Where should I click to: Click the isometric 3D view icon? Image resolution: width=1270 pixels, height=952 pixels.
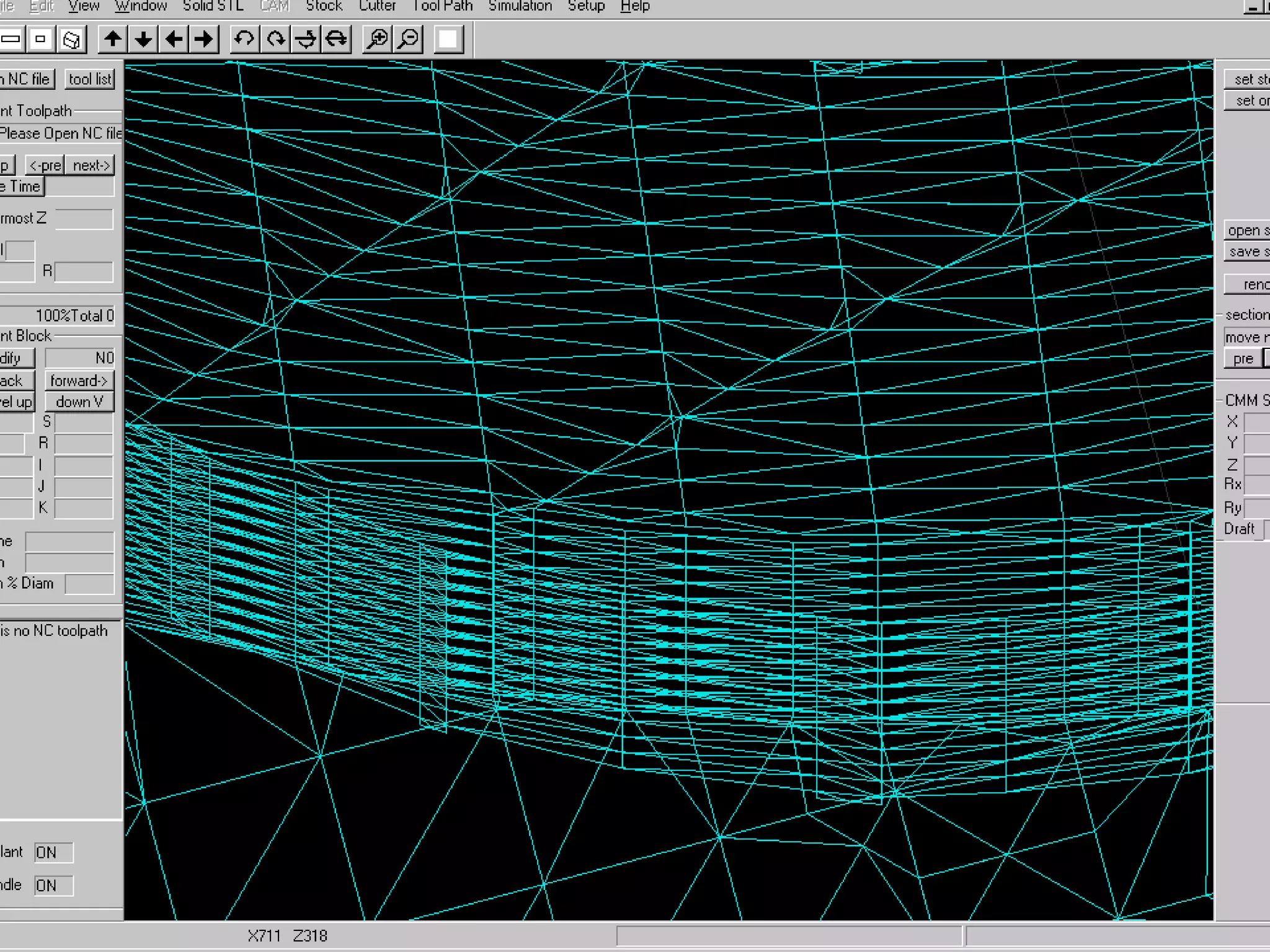click(x=71, y=40)
